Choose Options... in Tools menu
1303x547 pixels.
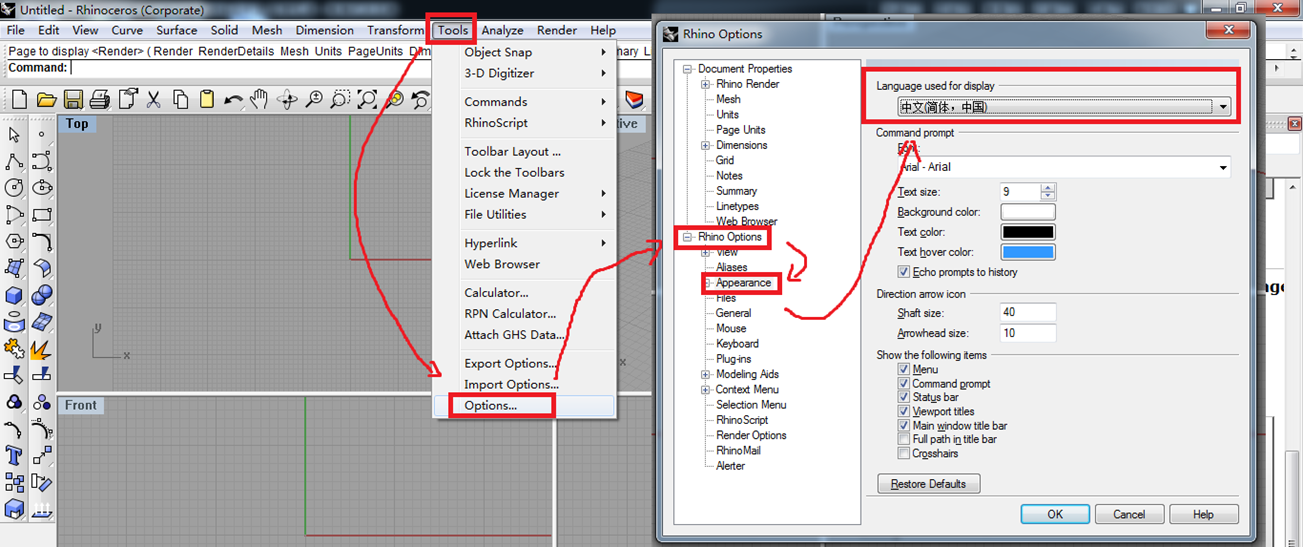click(490, 406)
